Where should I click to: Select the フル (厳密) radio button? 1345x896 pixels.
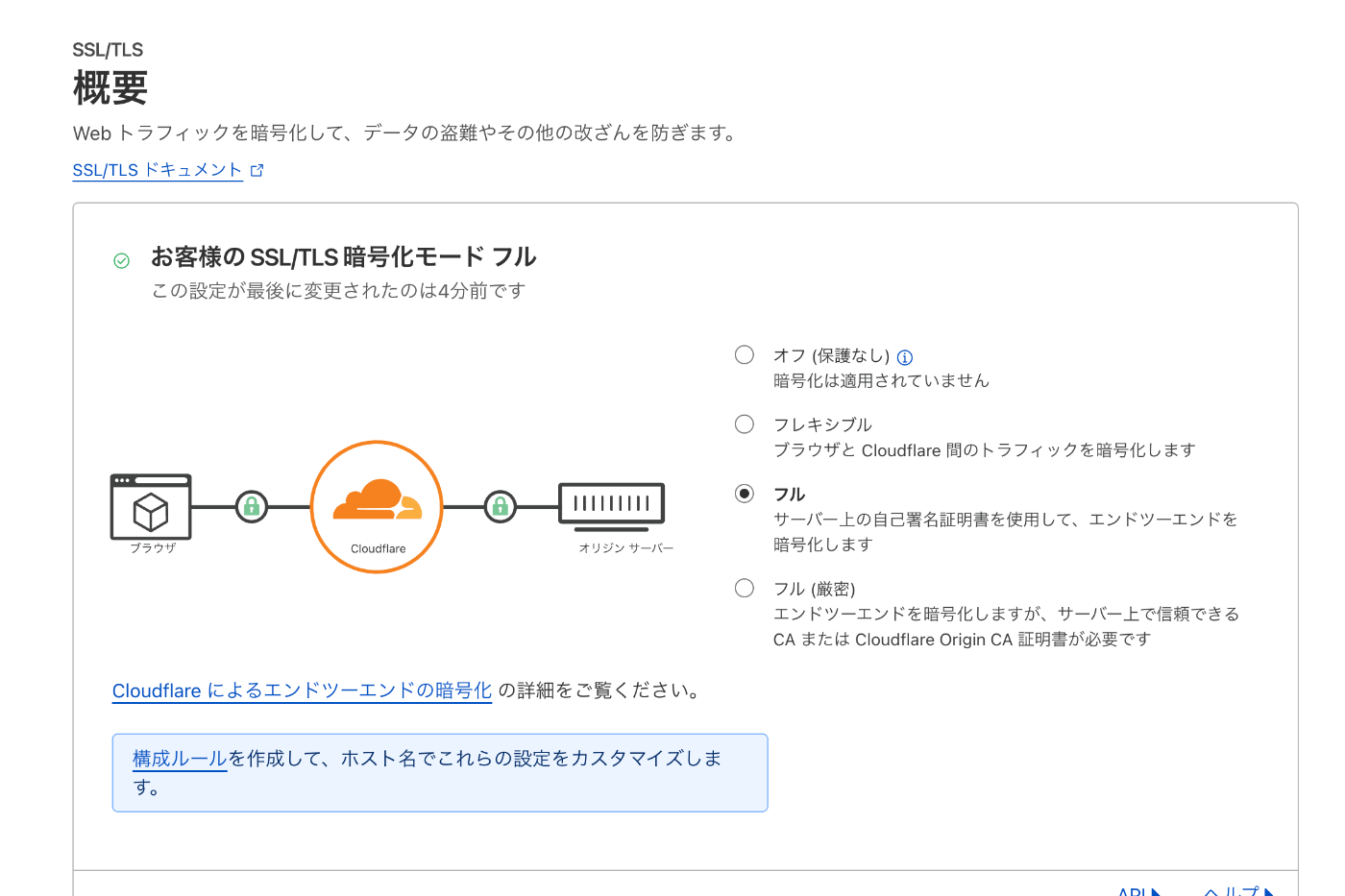745,588
